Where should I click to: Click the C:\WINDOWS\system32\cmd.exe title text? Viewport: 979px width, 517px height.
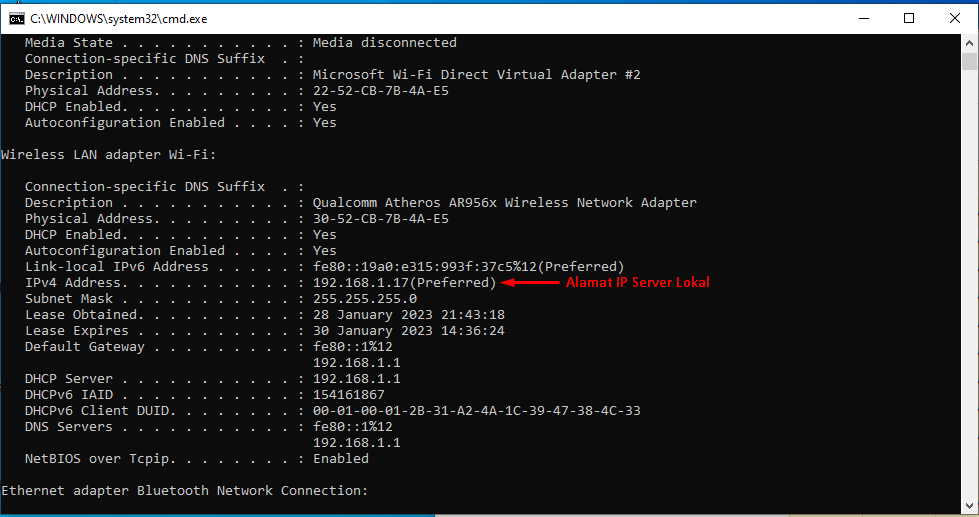click(x=119, y=19)
